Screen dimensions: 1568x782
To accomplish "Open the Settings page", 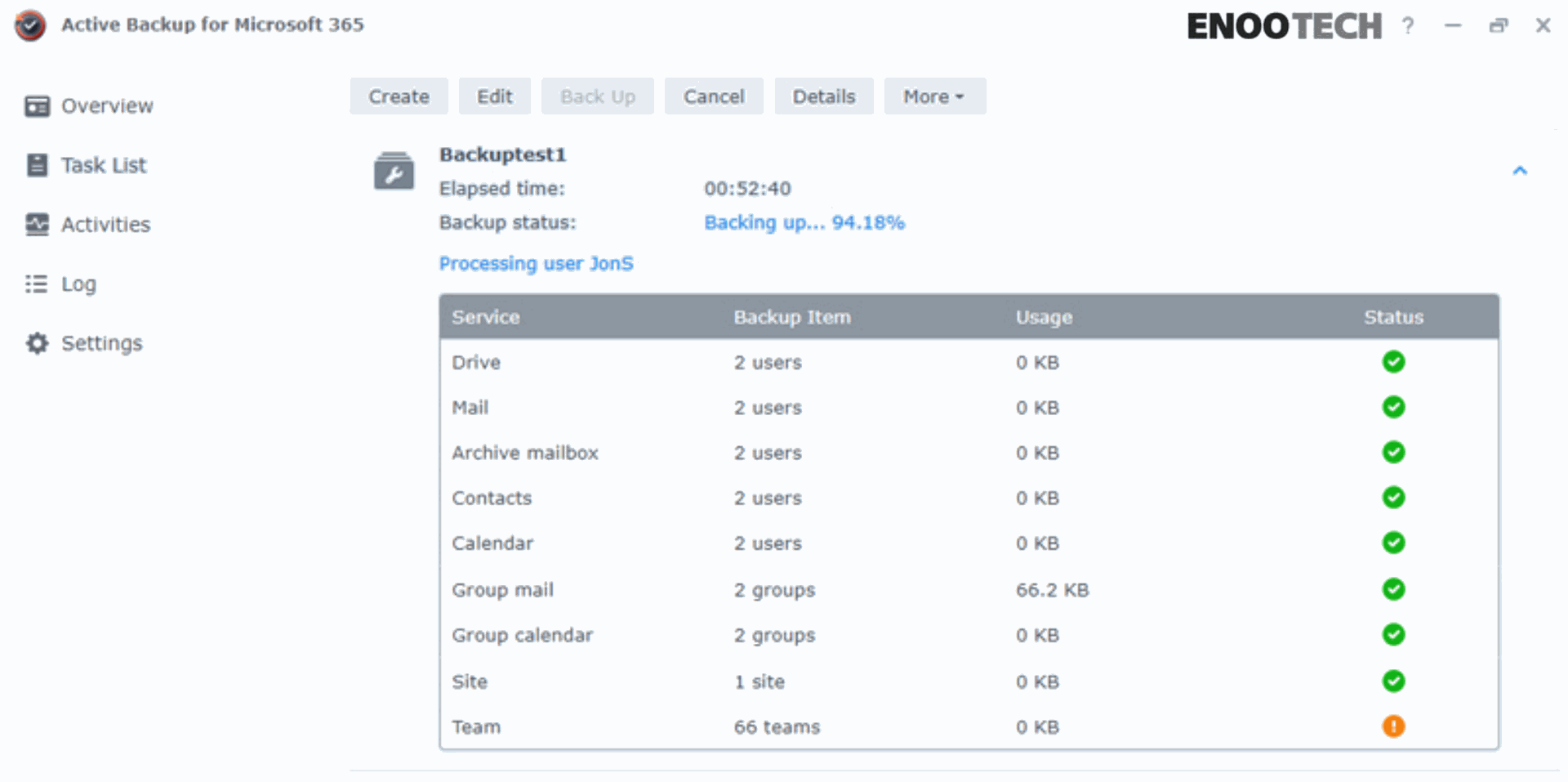I will (102, 343).
